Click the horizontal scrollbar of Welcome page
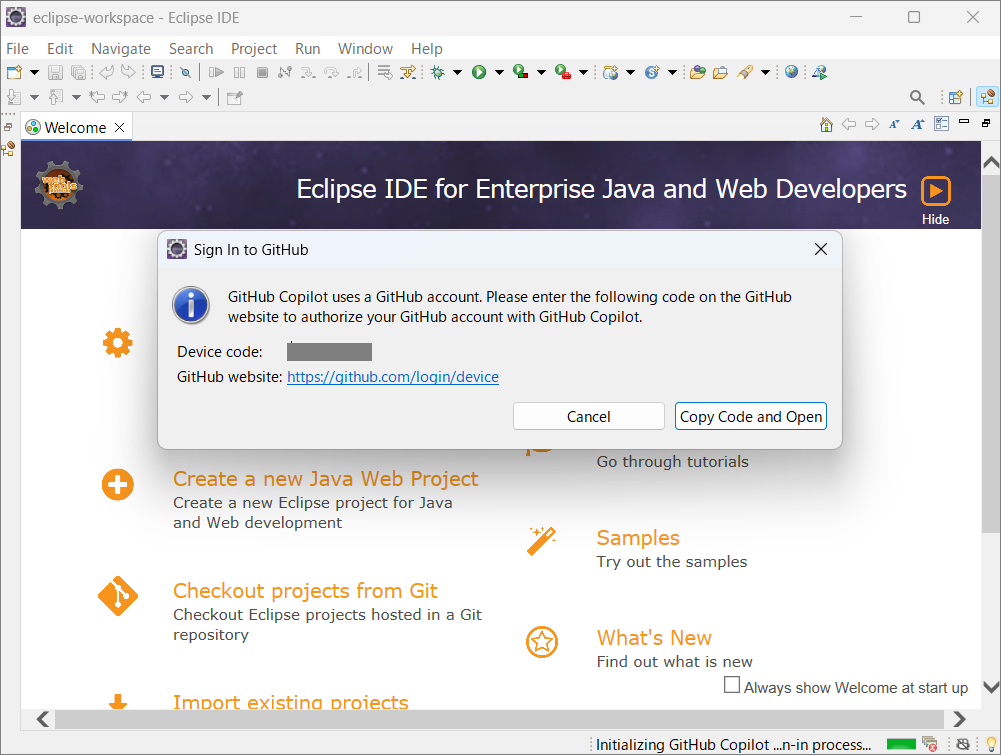Image resolution: width=1001 pixels, height=755 pixels. tap(499, 719)
